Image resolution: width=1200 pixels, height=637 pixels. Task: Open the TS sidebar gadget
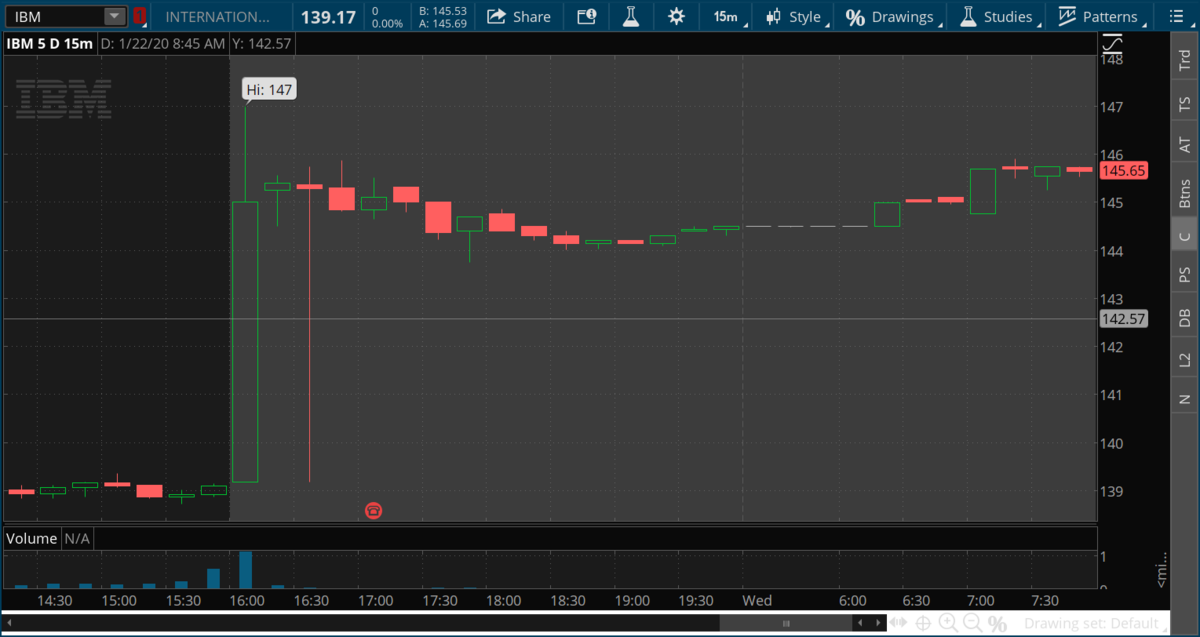pos(1185,104)
